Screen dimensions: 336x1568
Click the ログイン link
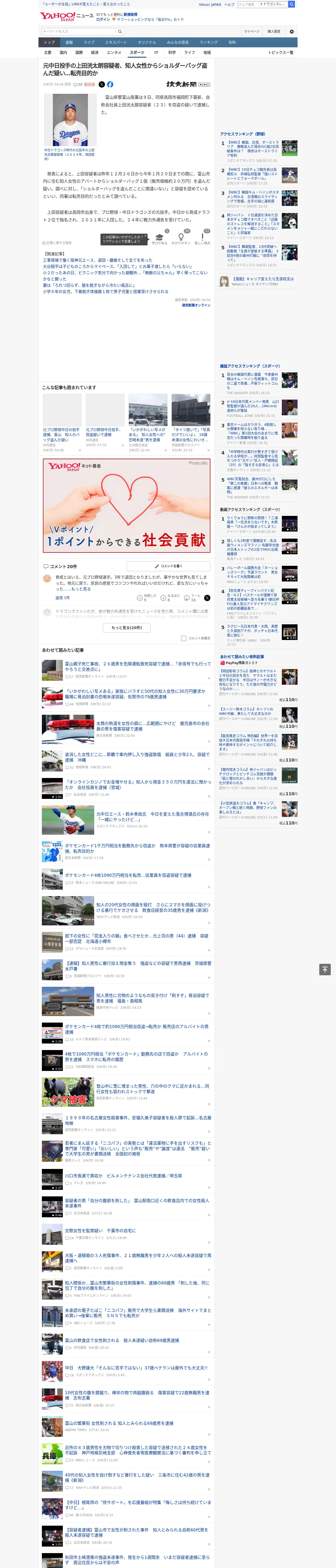point(103,20)
